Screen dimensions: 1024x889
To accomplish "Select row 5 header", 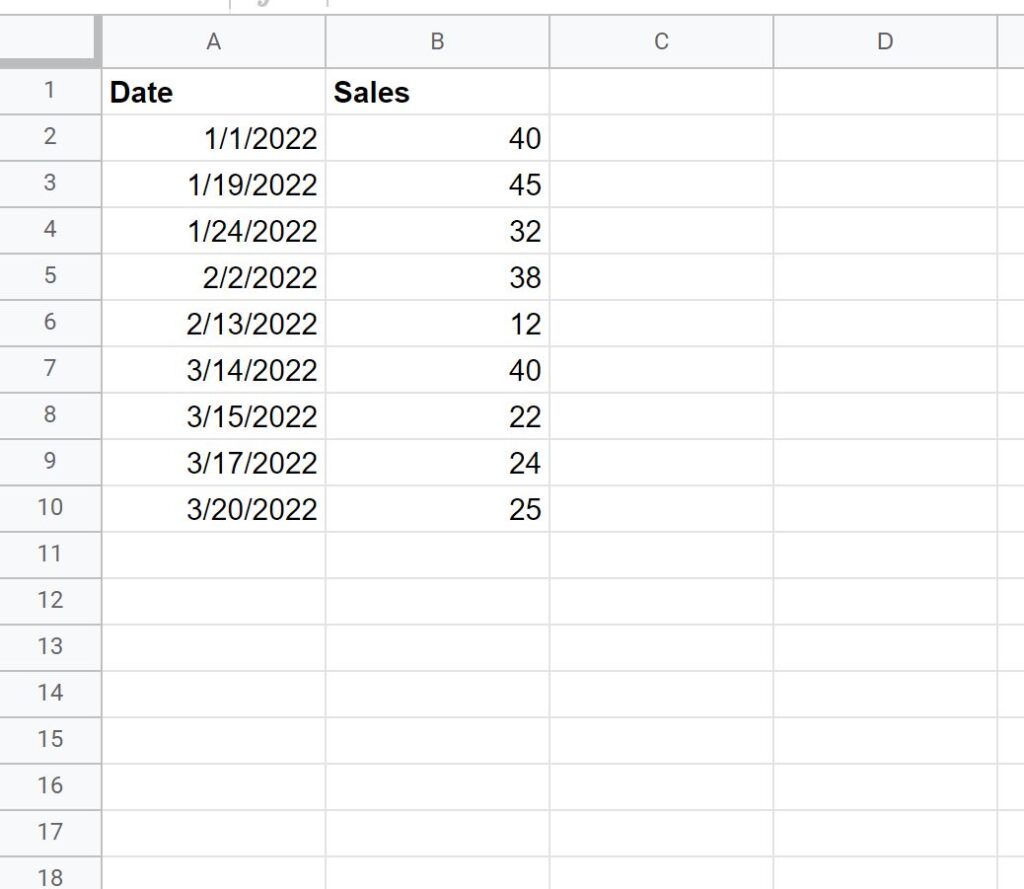I will [50, 277].
